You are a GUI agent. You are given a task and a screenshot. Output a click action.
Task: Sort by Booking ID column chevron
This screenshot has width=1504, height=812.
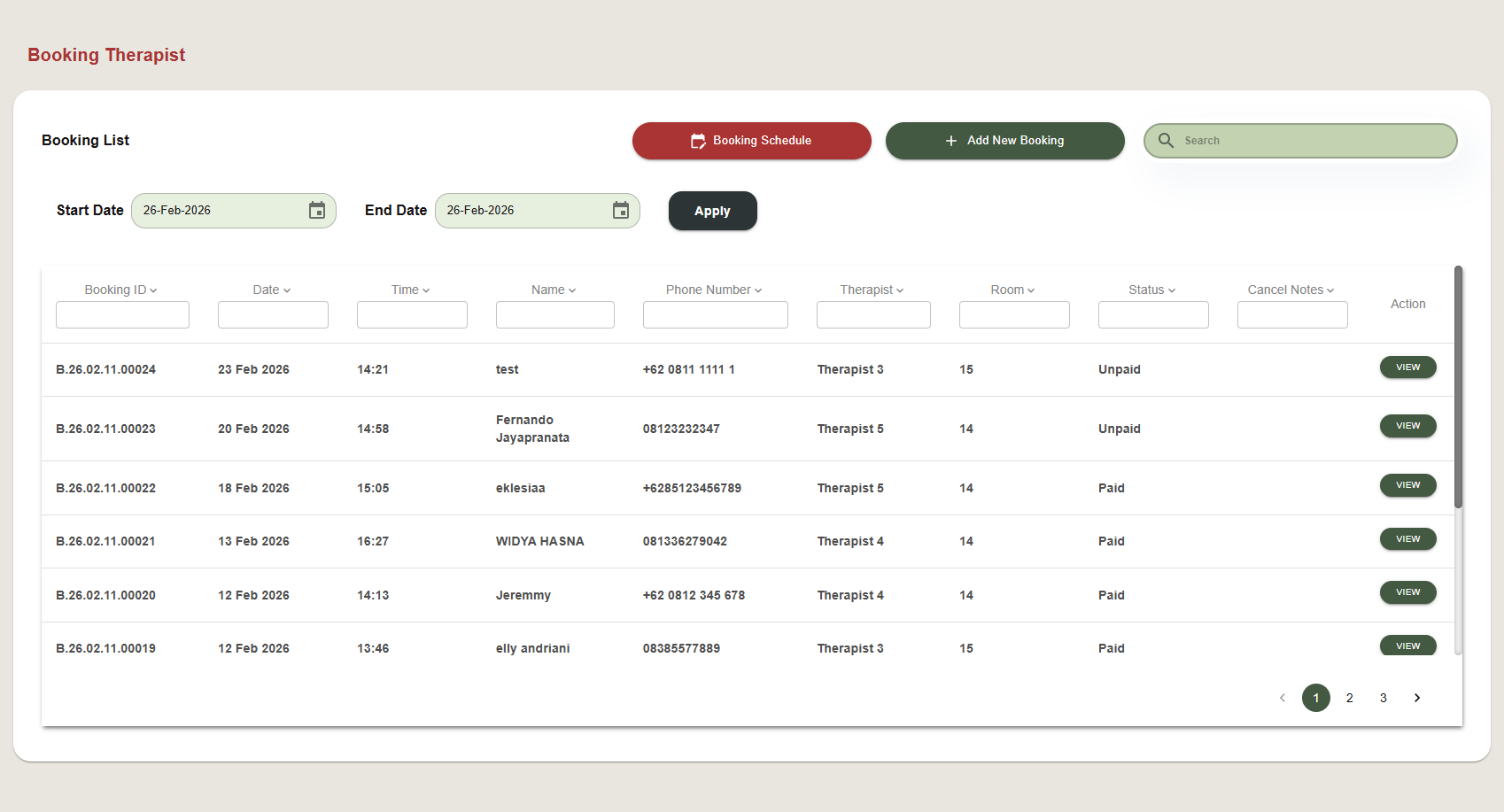point(153,290)
